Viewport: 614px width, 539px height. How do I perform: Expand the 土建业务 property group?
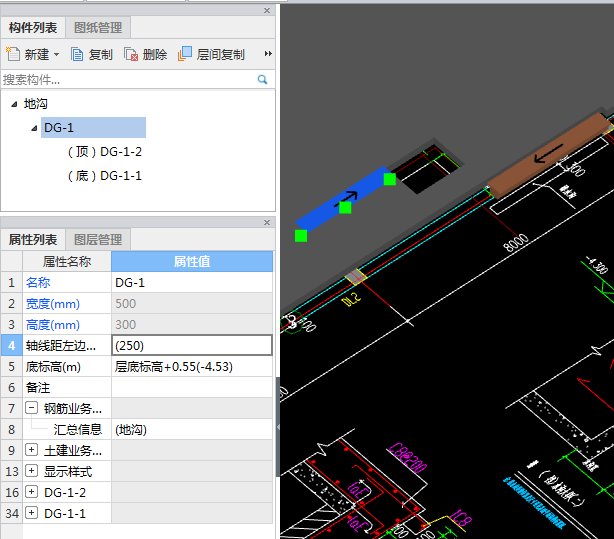(x=31, y=450)
